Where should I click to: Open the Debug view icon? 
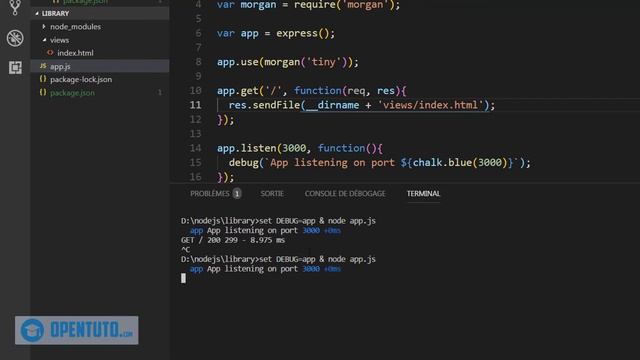point(15,38)
